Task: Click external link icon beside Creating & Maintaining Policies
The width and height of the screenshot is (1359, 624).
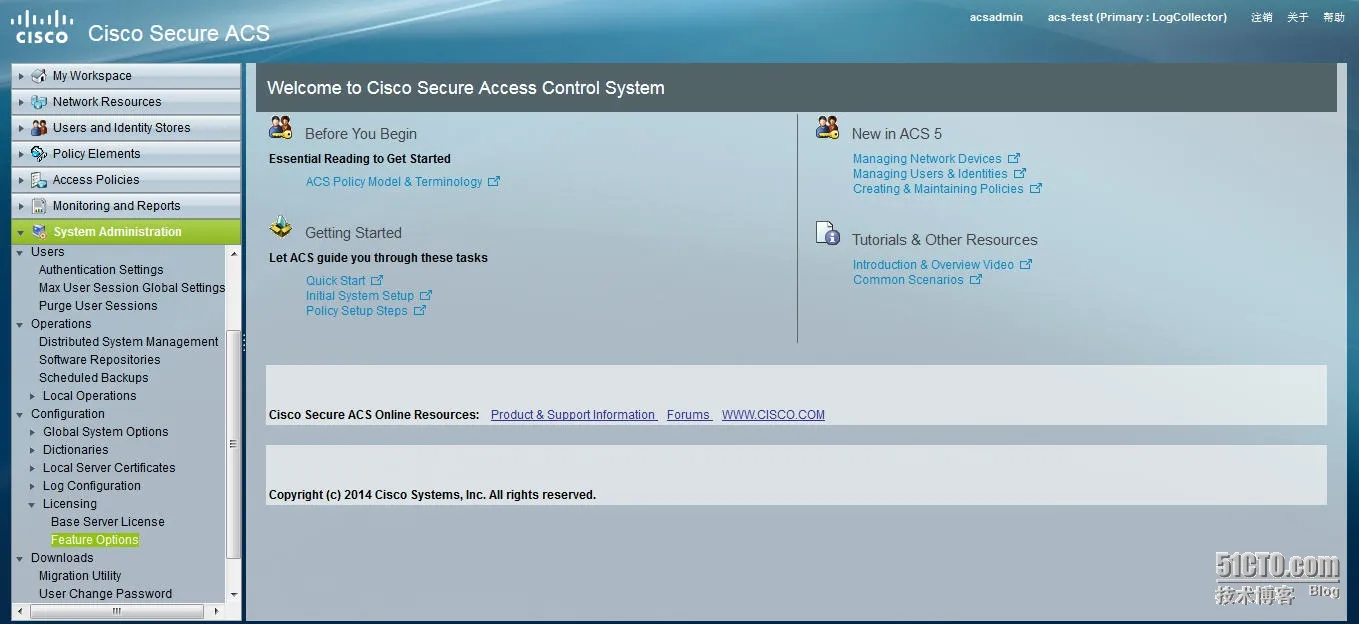Action: (1036, 189)
